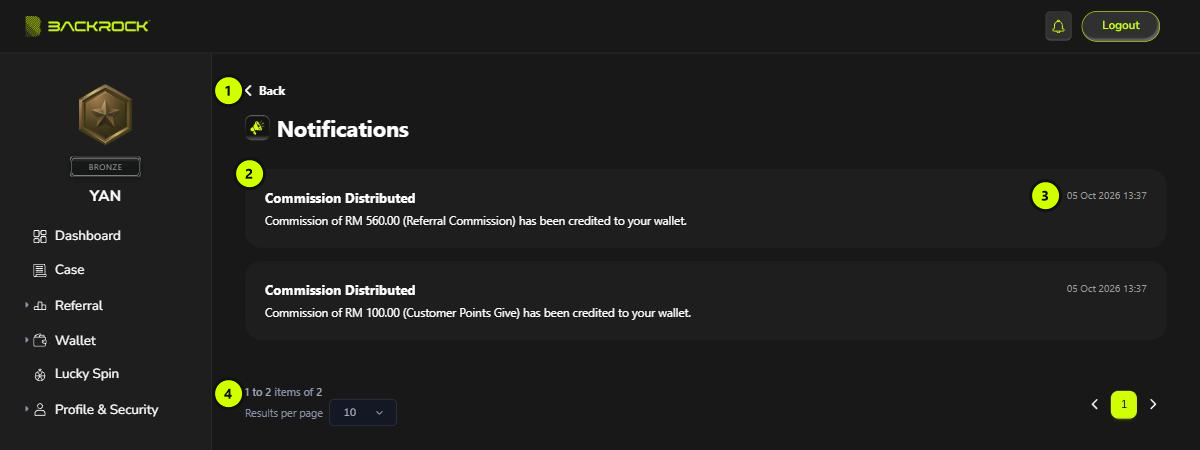Log out using the Logout button
Image resolution: width=1200 pixels, height=450 pixels.
point(1120,26)
